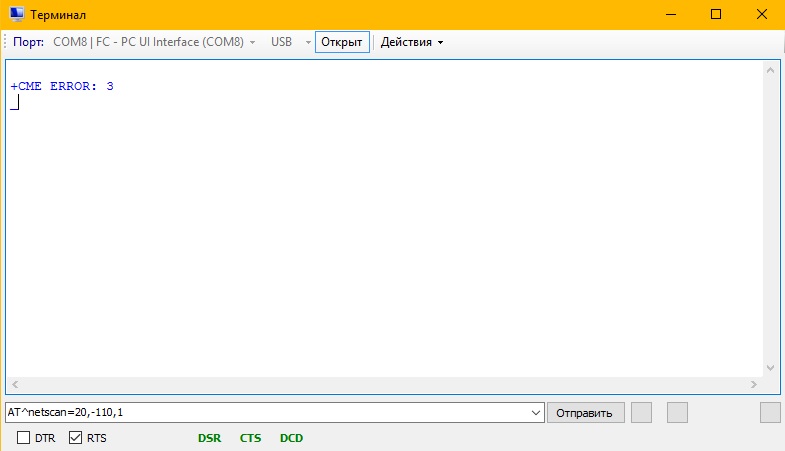Open the Действия actions menu
Viewport: 785px width, 451px height.
pos(412,42)
